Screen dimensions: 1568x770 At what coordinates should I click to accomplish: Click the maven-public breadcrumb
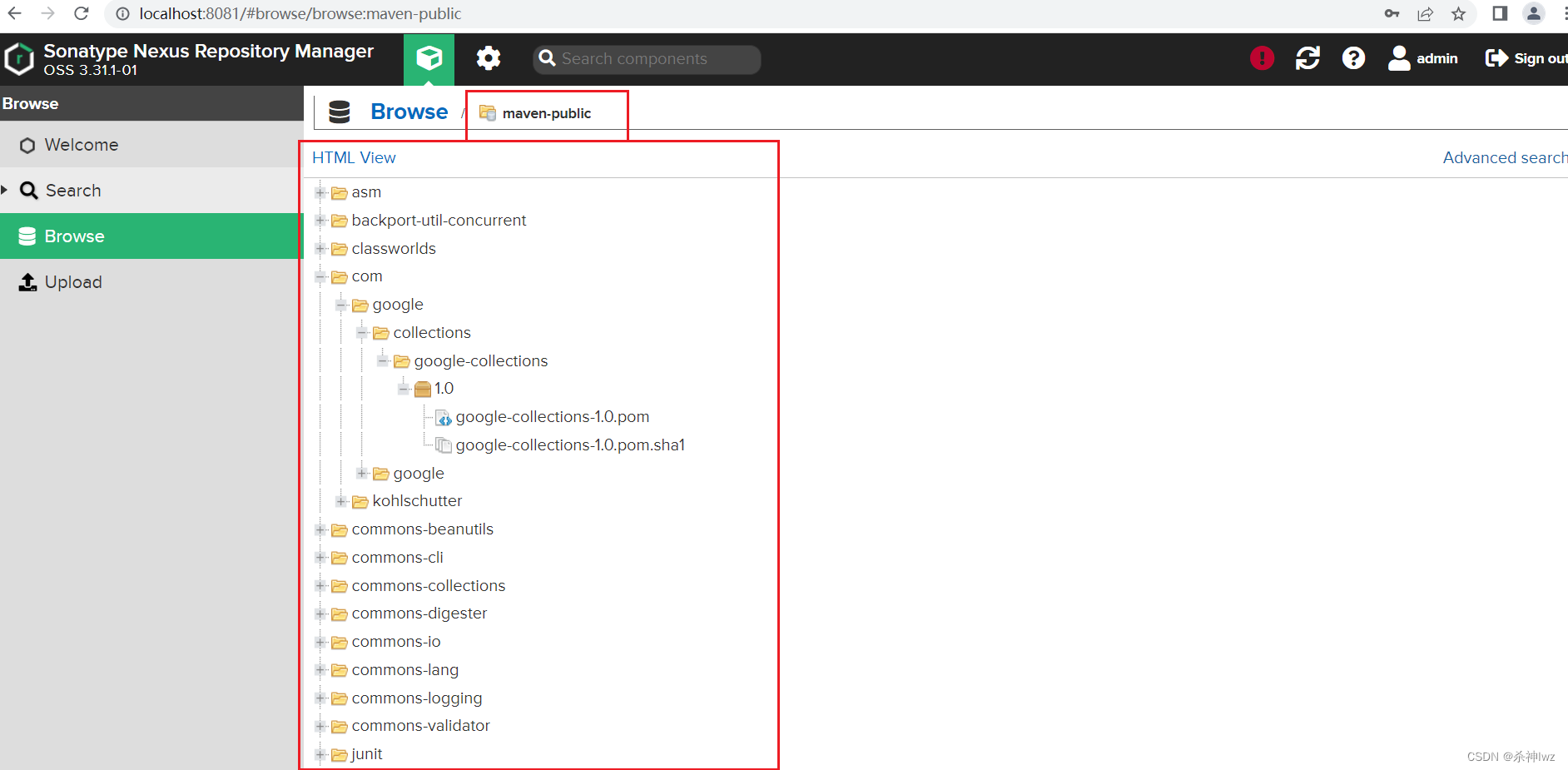tap(546, 113)
